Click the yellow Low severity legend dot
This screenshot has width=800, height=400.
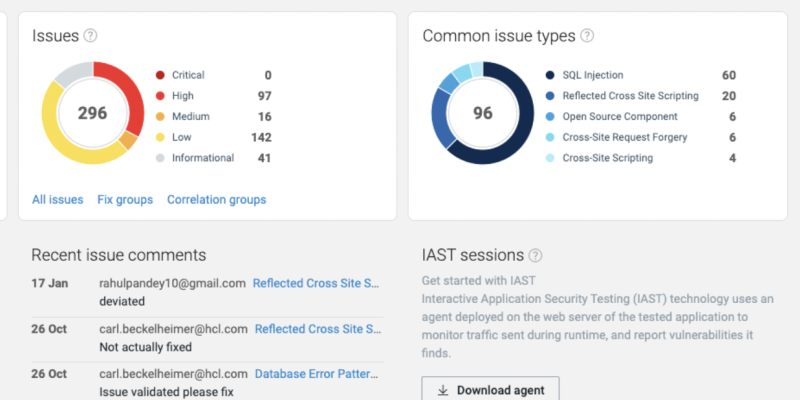tap(160, 137)
